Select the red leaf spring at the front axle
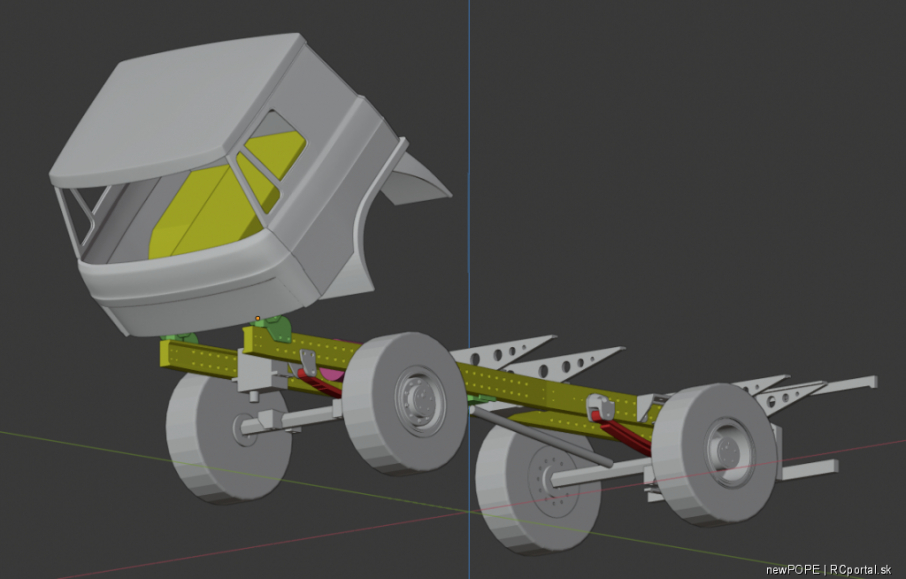The width and height of the screenshot is (906, 579). pos(320,384)
